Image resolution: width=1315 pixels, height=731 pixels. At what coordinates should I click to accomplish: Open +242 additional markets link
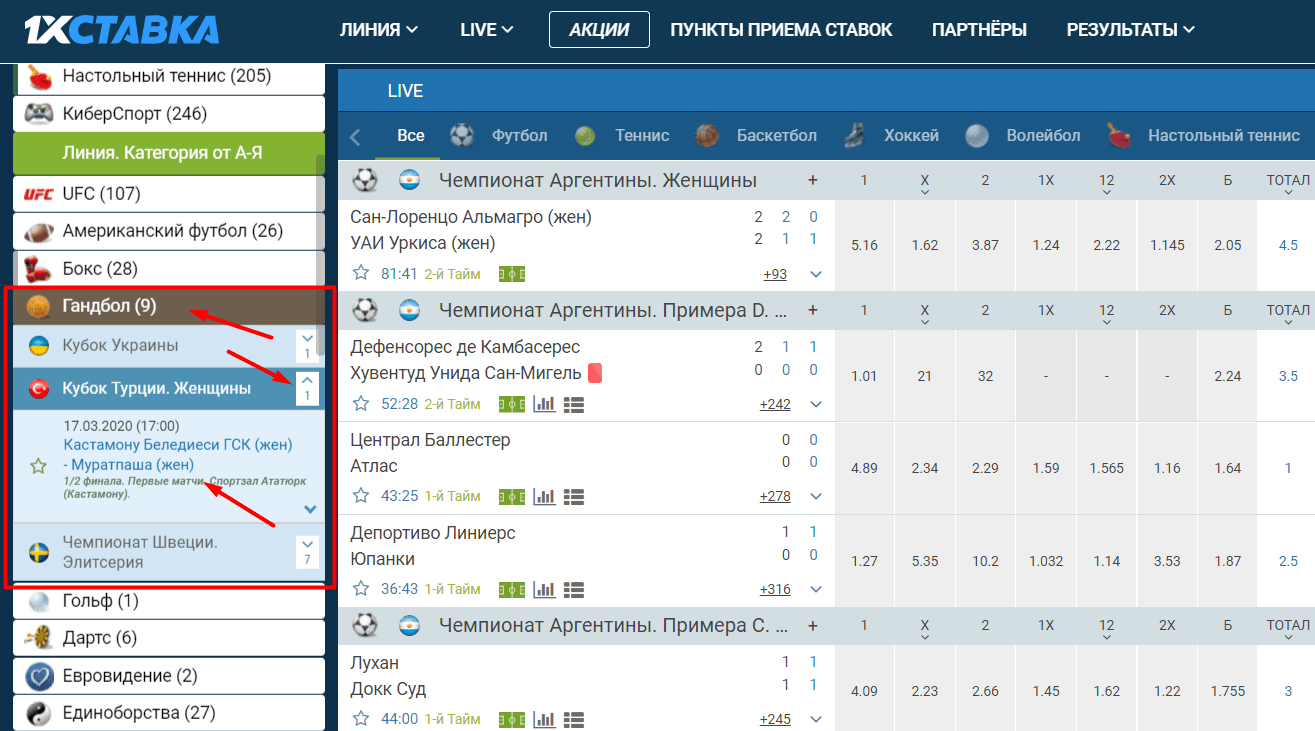tap(775, 404)
